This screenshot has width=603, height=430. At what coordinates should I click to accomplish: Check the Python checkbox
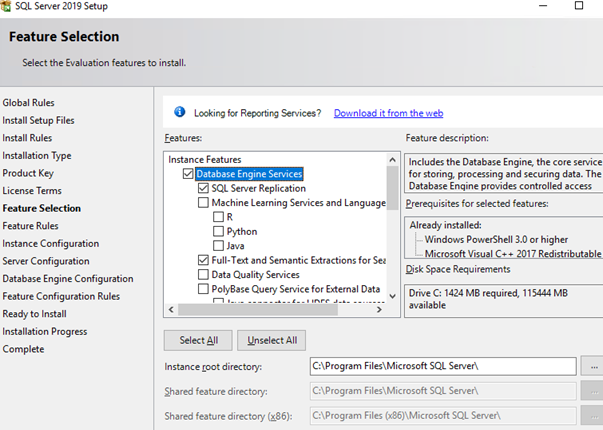pyautogui.click(x=218, y=231)
